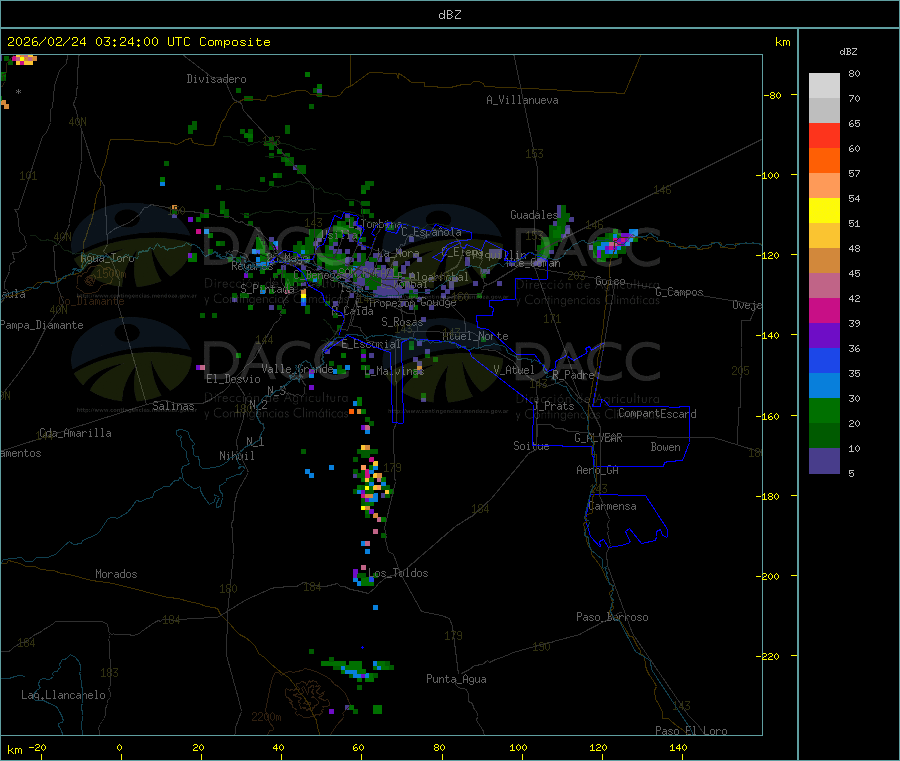Click the 10 dBZ dark green swatch
This screenshot has height=761, width=900.
pos(824,436)
